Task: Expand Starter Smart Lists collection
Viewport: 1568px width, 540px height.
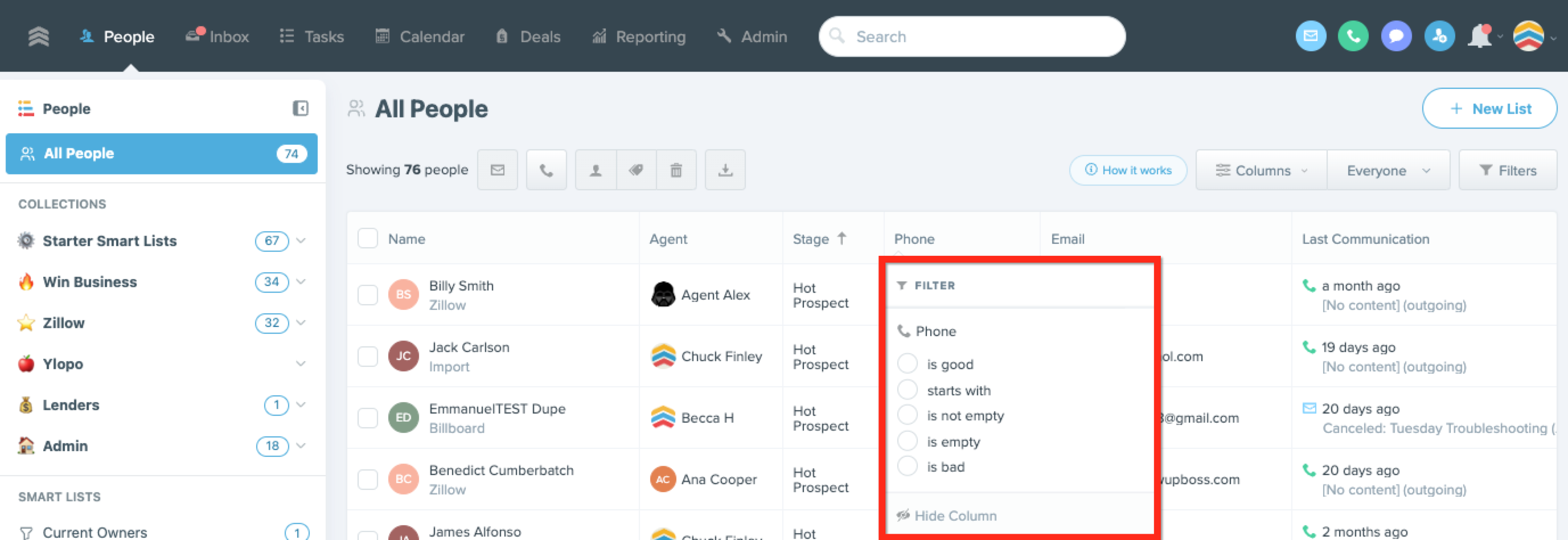Action: [x=301, y=241]
